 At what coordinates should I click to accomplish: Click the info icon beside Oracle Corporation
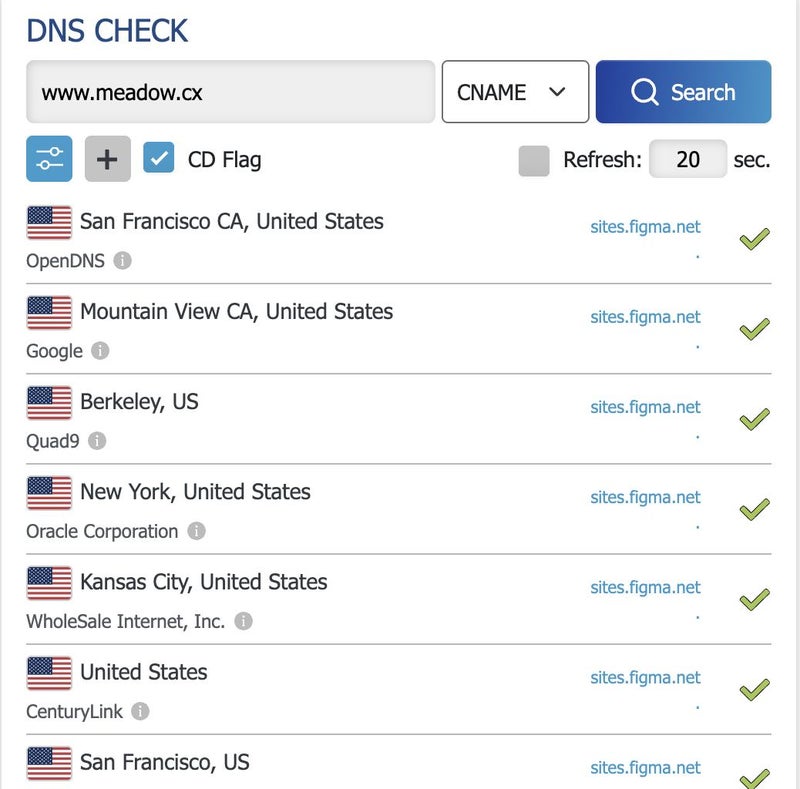point(196,531)
